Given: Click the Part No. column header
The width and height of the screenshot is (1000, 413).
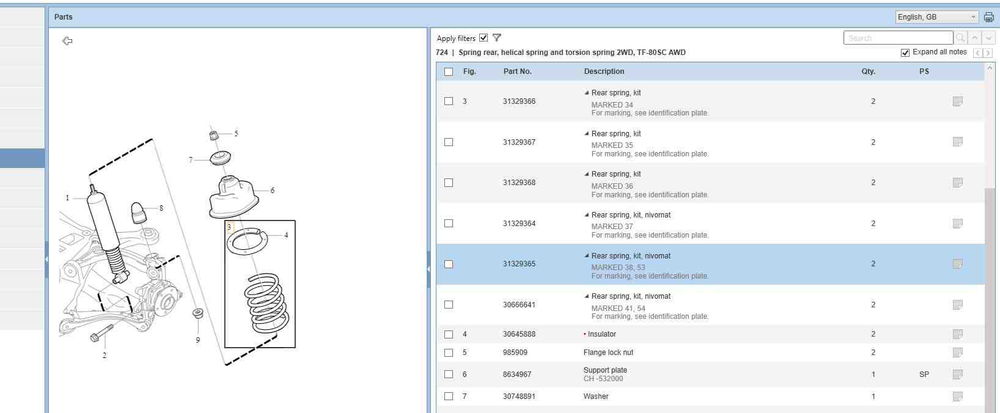Looking at the screenshot, I should coord(517,72).
